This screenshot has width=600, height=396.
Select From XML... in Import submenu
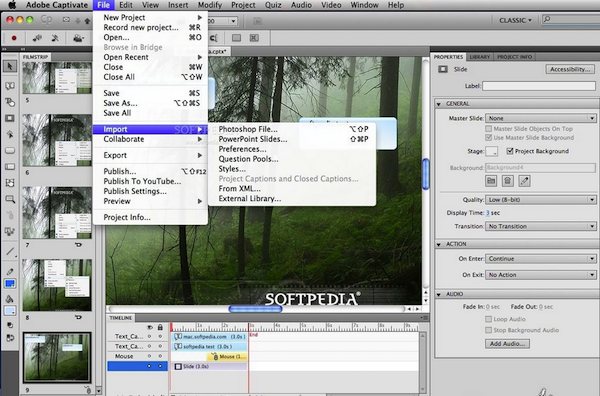tap(293, 189)
